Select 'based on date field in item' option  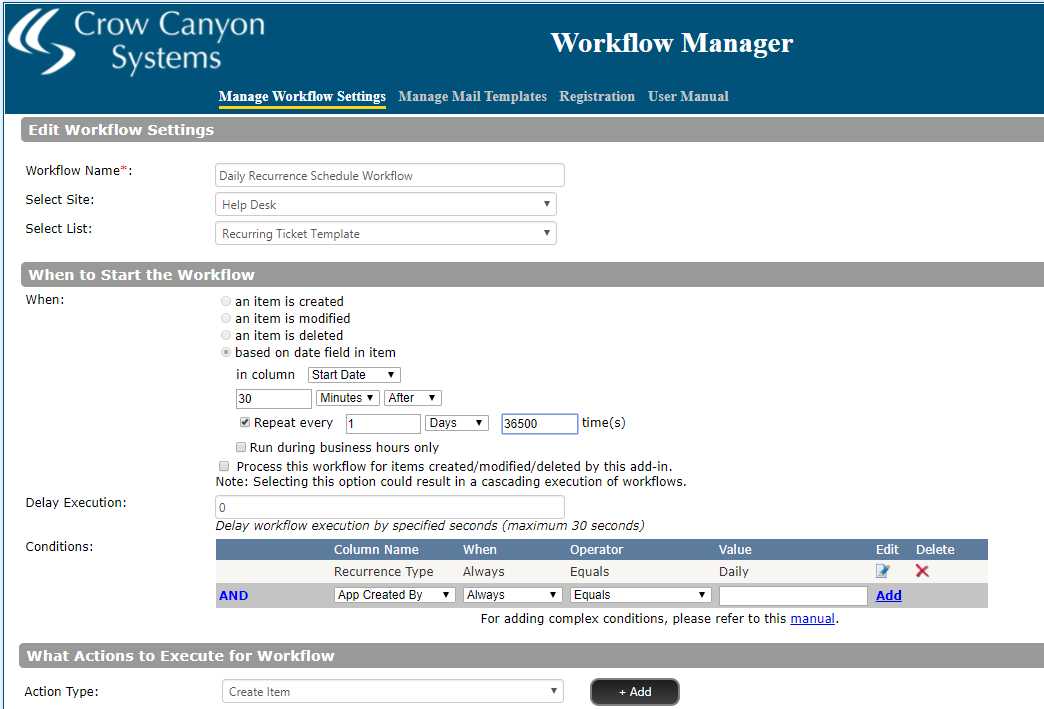coord(226,352)
